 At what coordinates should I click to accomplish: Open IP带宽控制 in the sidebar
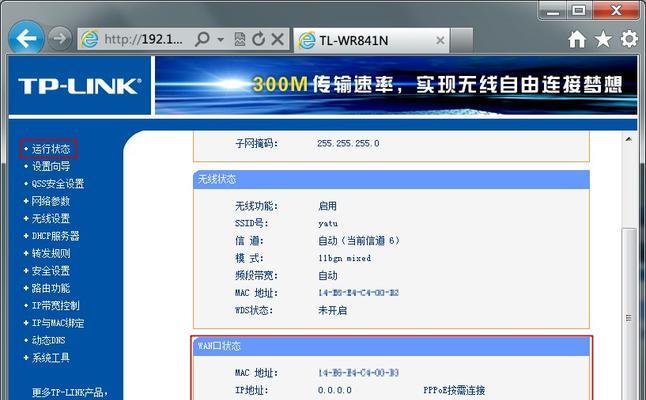[x=56, y=306]
